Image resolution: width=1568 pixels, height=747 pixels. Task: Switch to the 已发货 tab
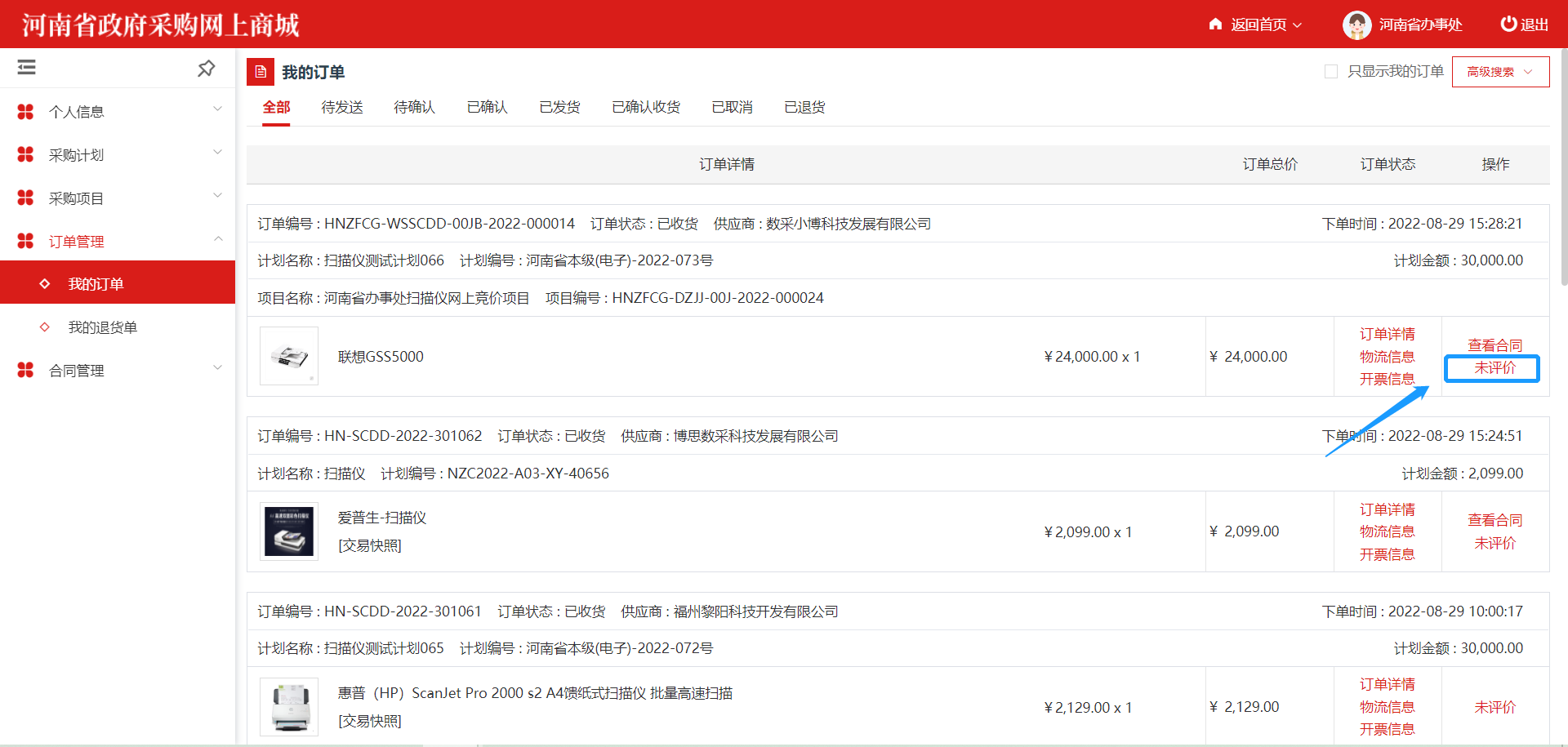pyautogui.click(x=559, y=107)
